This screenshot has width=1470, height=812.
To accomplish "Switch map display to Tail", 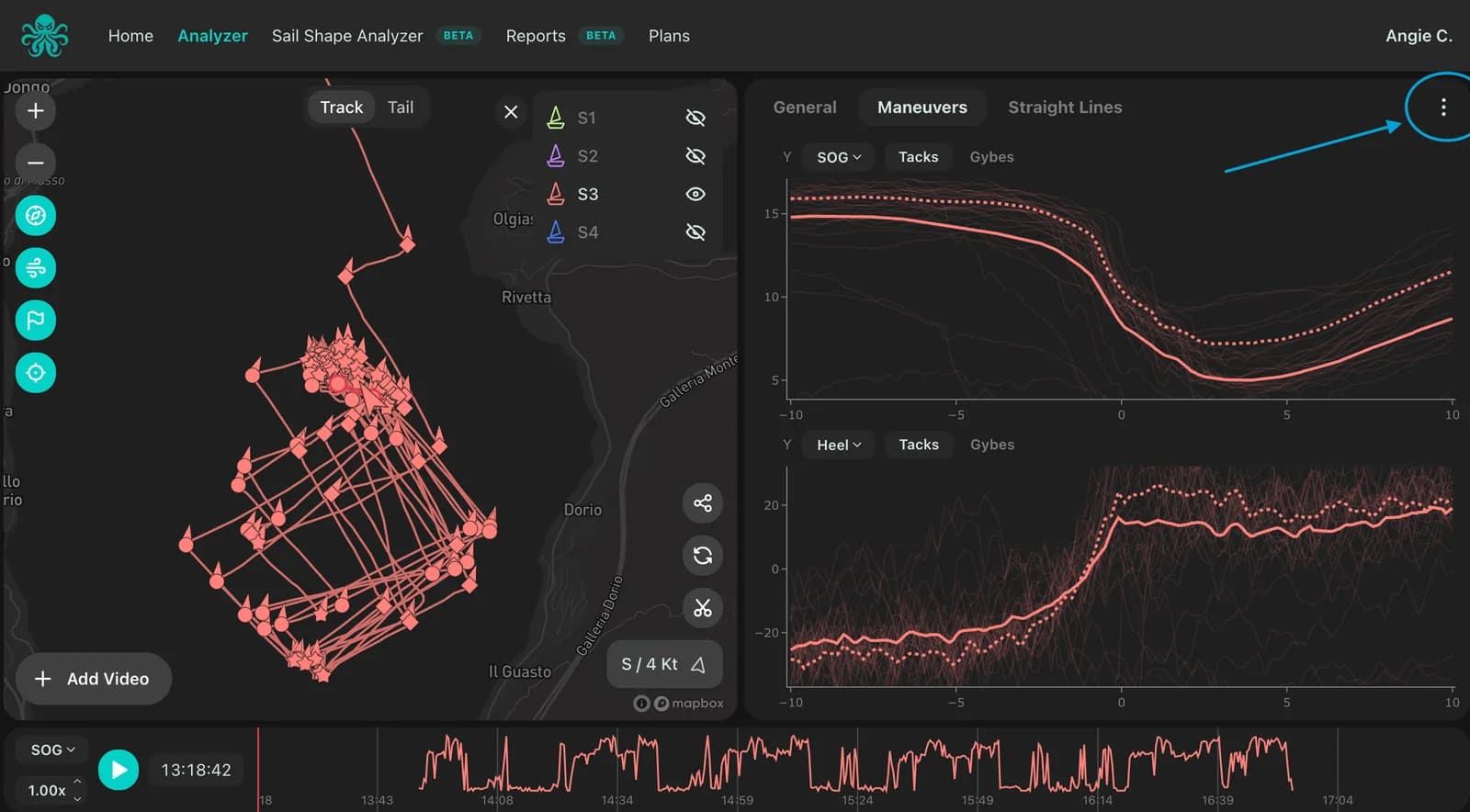I will [401, 107].
